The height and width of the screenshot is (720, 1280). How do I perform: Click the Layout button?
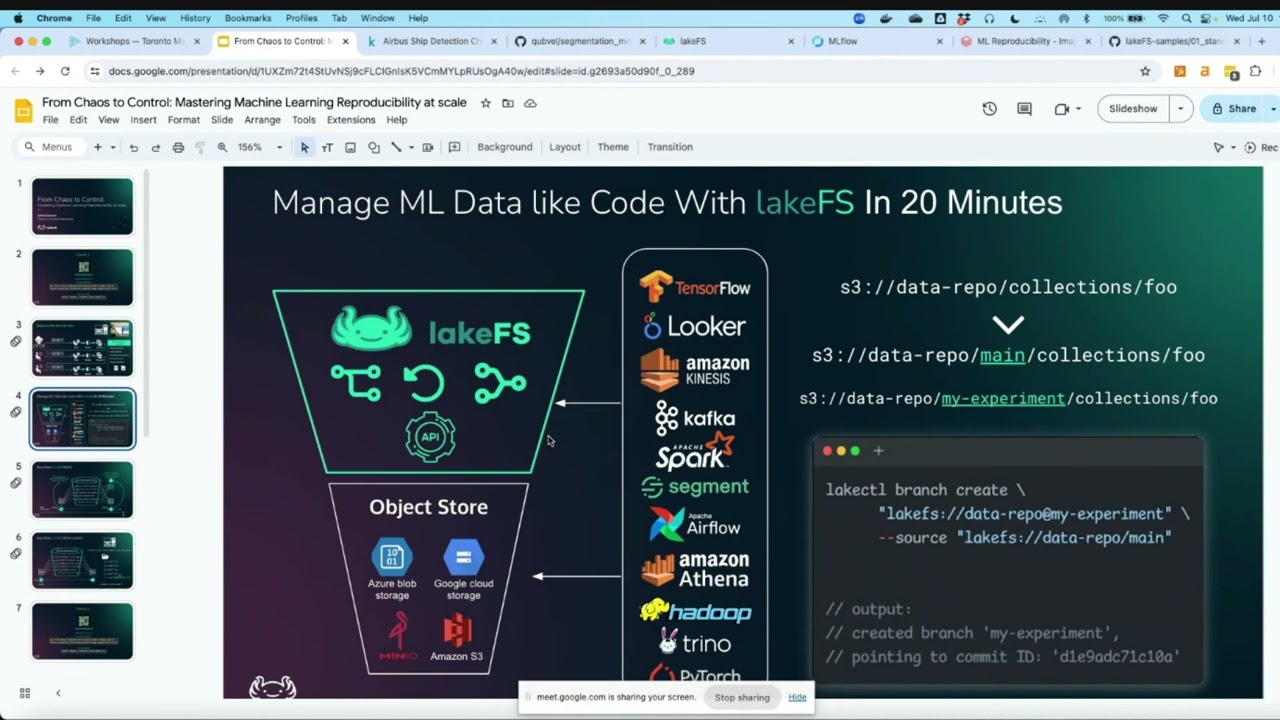tap(565, 147)
